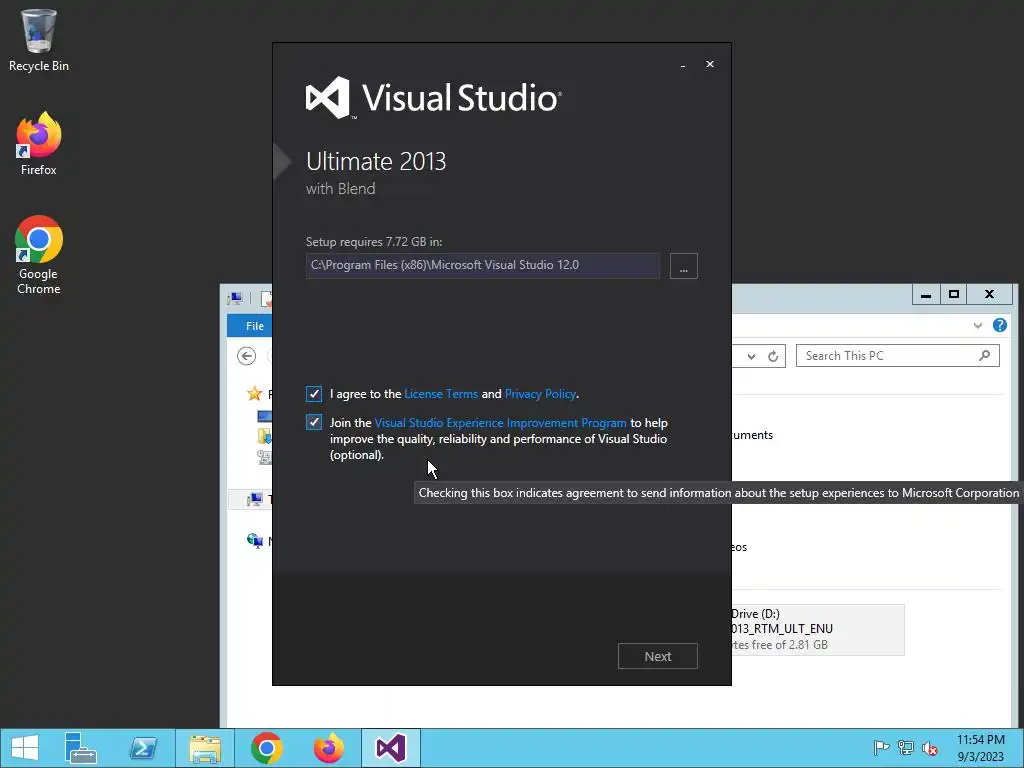Select the D: drive item in File Explorer
The width and height of the screenshot is (1024, 768).
coord(817,630)
